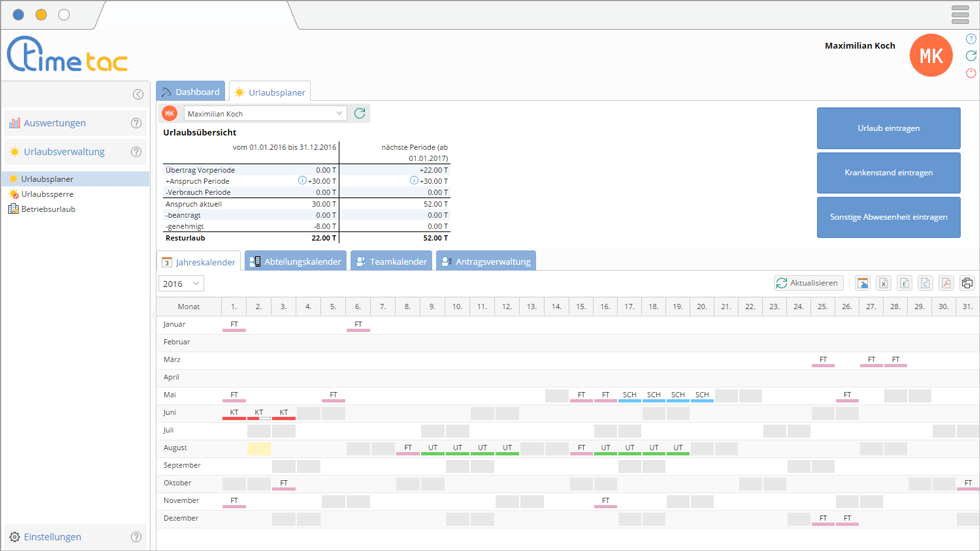Click the red power logout icon
Image resolution: width=980 pixels, height=551 pixels.
[x=970, y=73]
